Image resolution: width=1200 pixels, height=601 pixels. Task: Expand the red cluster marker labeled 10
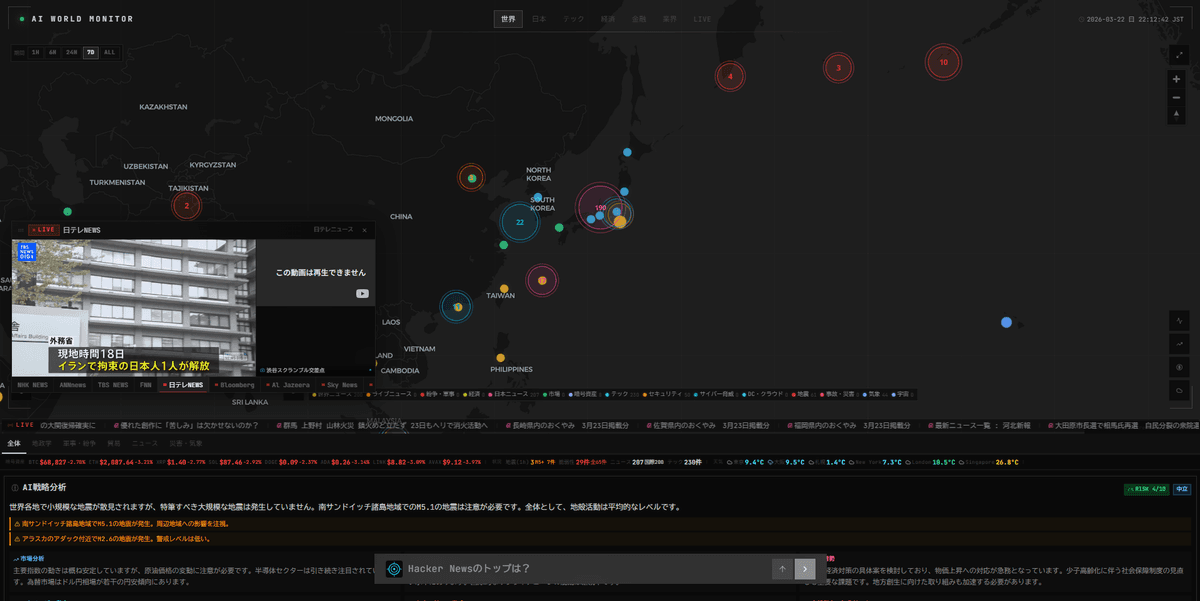click(x=943, y=62)
